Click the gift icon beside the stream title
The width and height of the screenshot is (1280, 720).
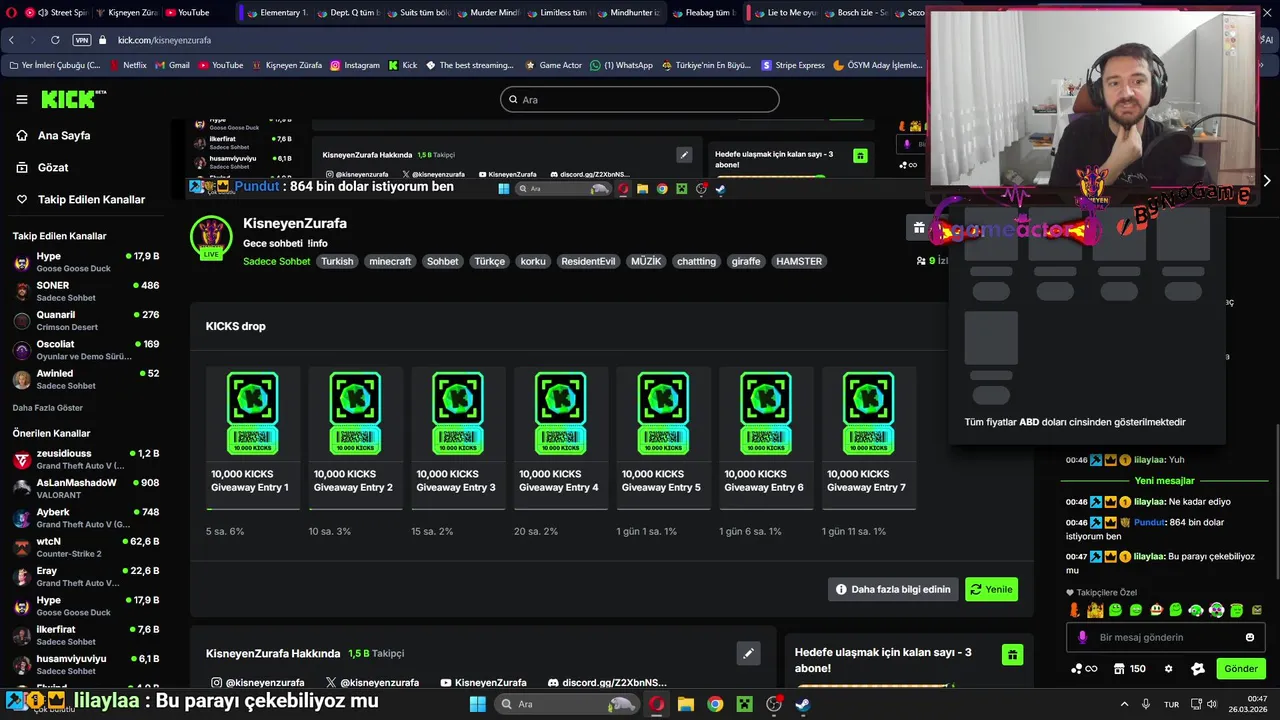[919, 228]
